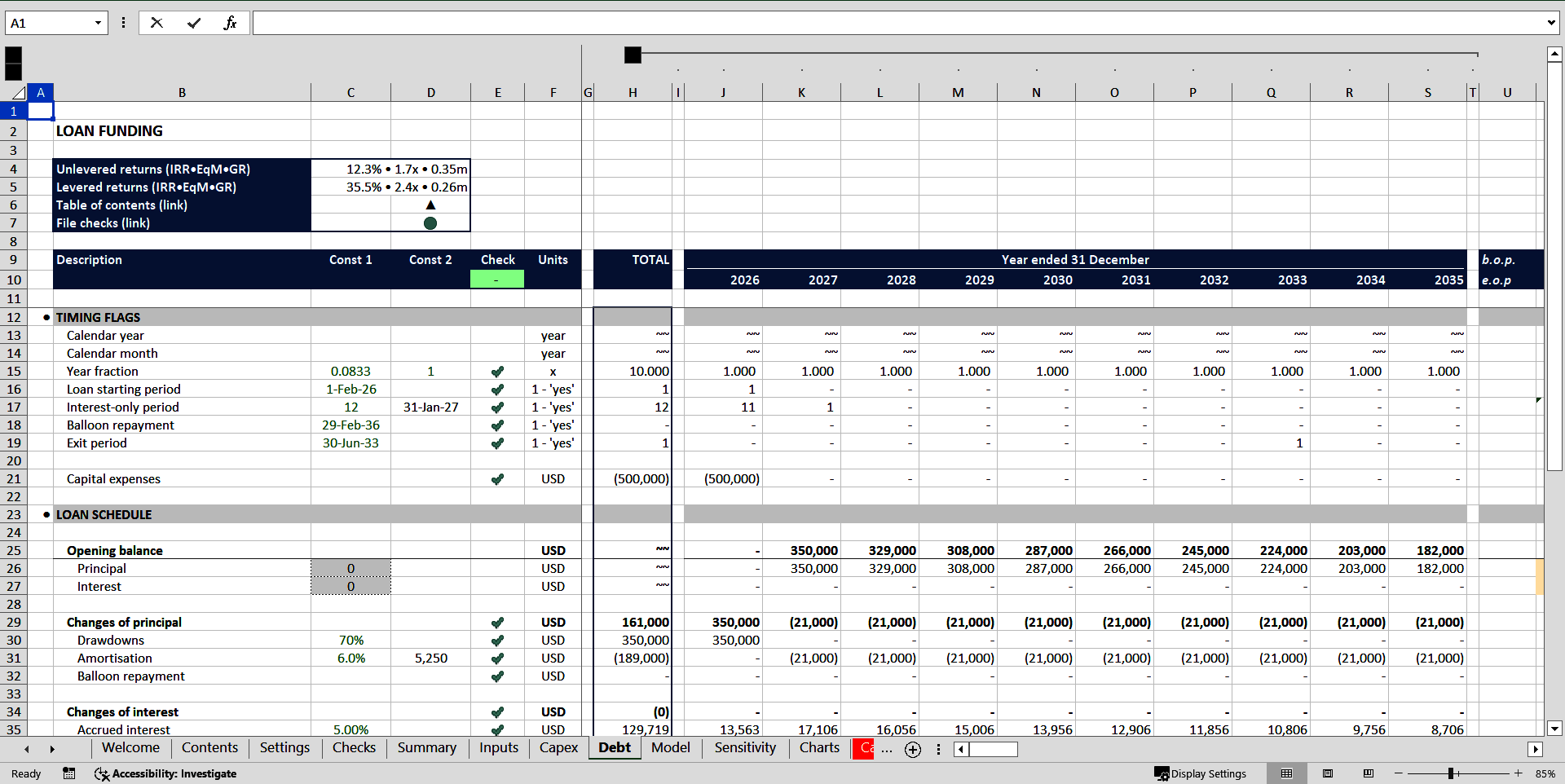Switch to the Settings sheet tab
The height and width of the screenshot is (784, 1565).
(x=284, y=748)
